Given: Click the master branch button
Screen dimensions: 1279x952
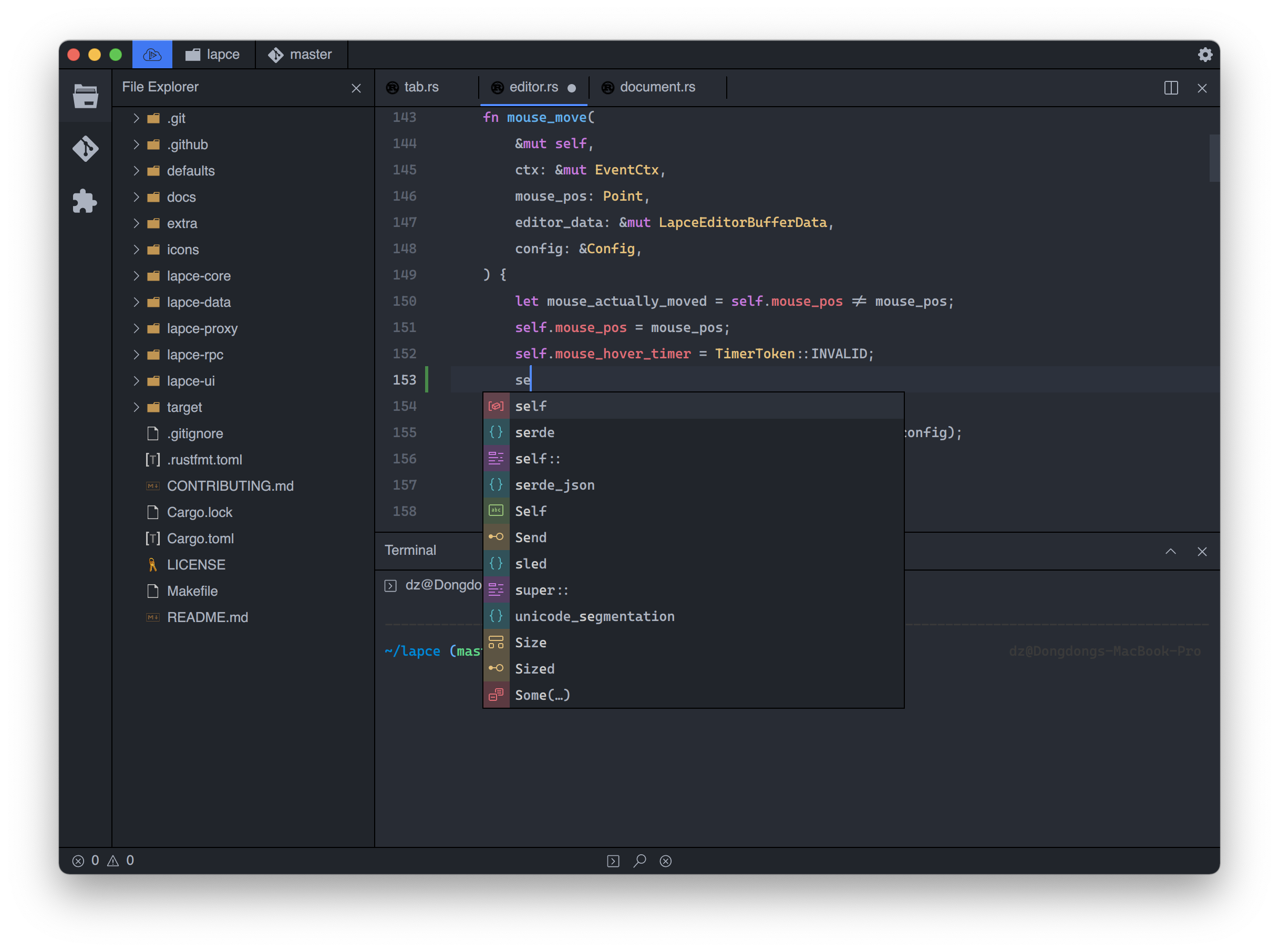Looking at the screenshot, I should click(301, 55).
